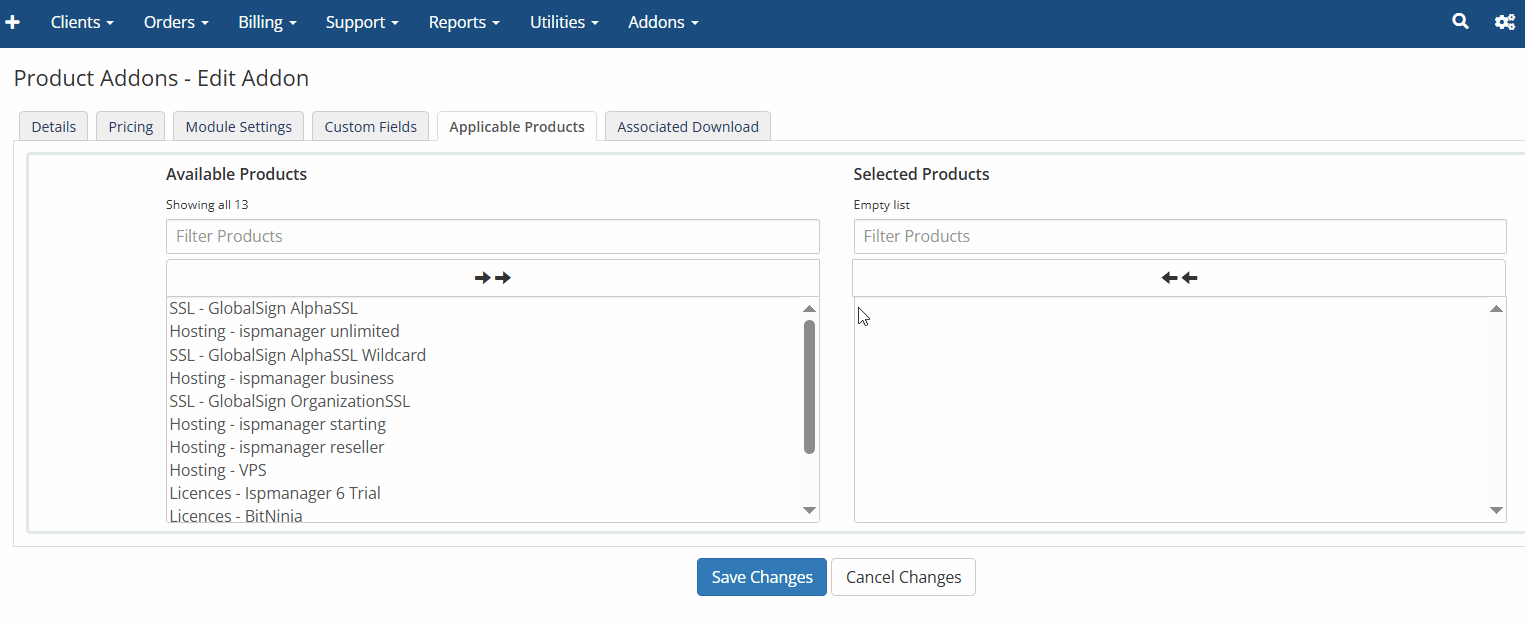Click the plus icon in top navigation
1525x625 pixels.
[x=13, y=22]
